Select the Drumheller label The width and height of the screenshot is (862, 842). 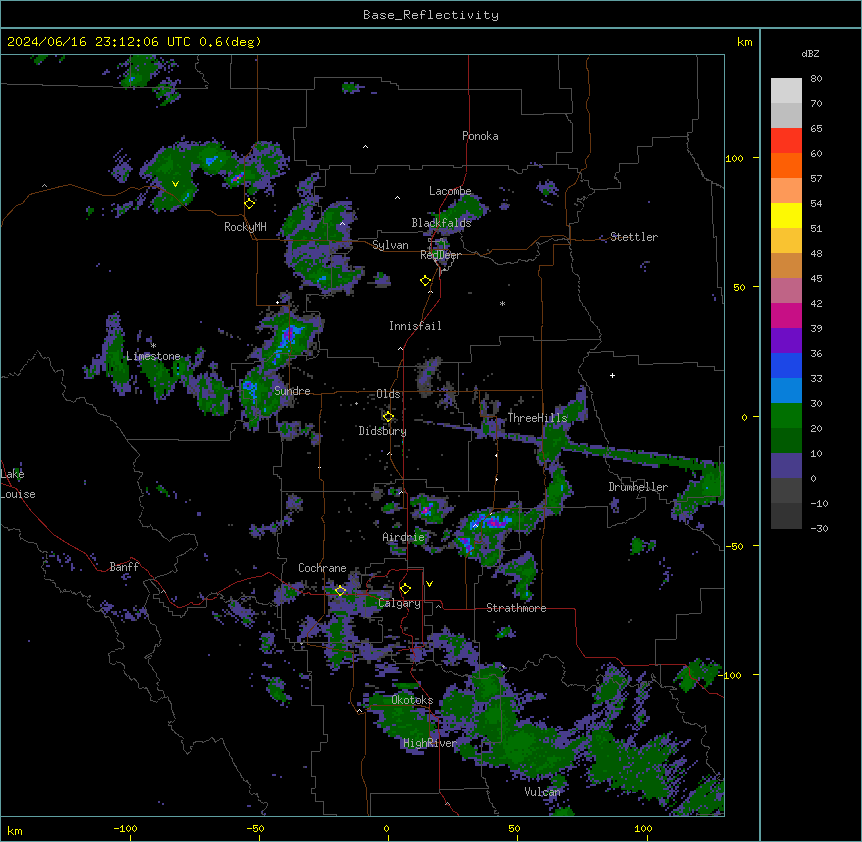[x=638, y=487]
